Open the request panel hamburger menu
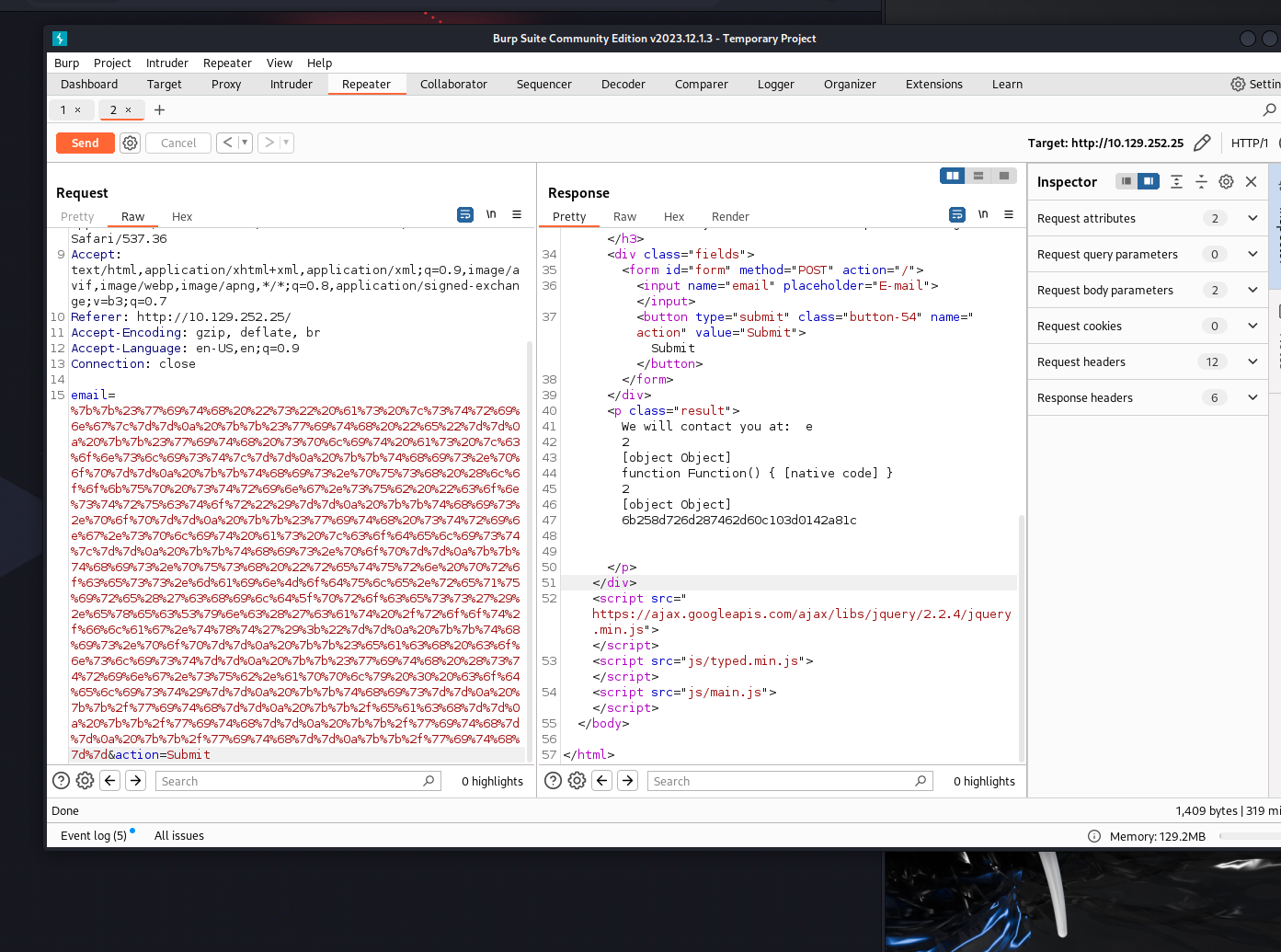The width and height of the screenshot is (1281, 952). click(517, 214)
